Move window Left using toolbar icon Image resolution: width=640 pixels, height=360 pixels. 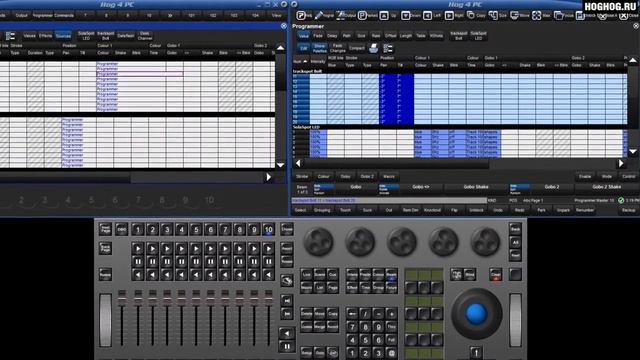click(432, 16)
